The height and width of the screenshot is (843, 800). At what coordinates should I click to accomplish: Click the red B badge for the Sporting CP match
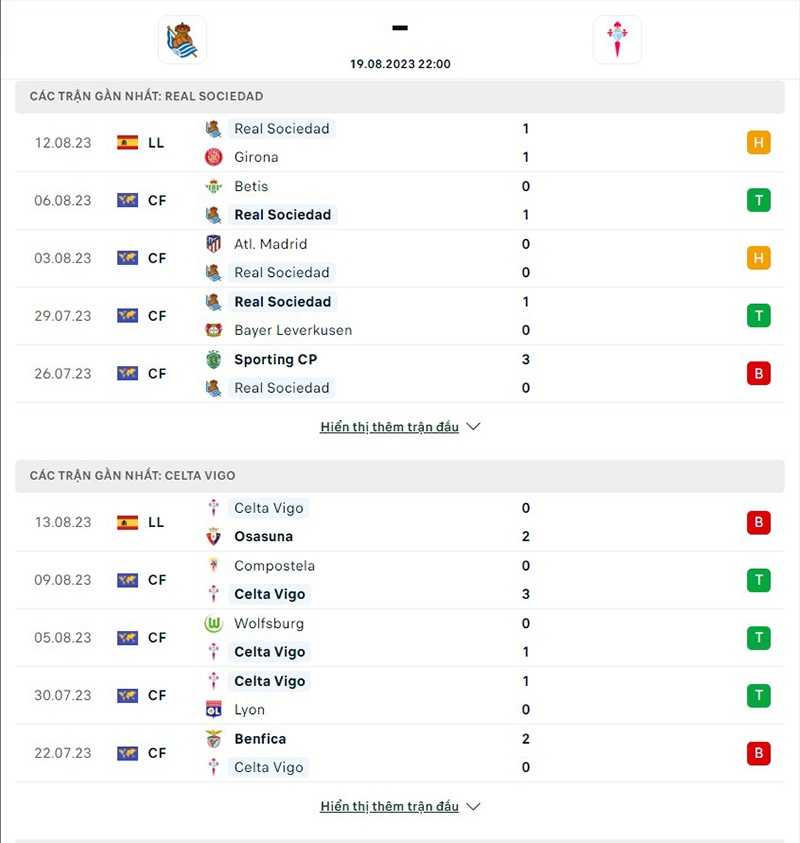pyautogui.click(x=758, y=374)
